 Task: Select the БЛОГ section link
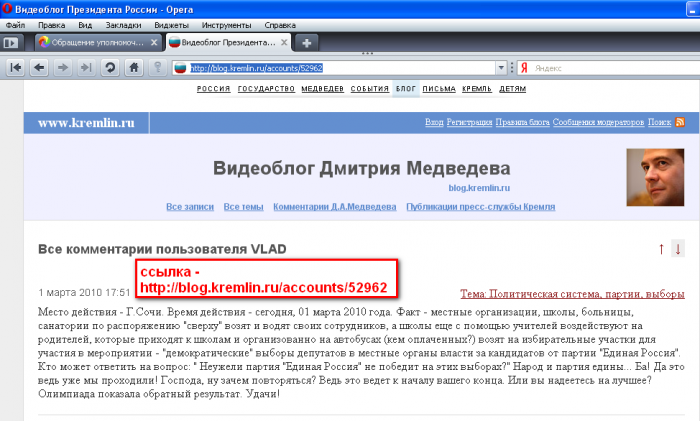406,89
